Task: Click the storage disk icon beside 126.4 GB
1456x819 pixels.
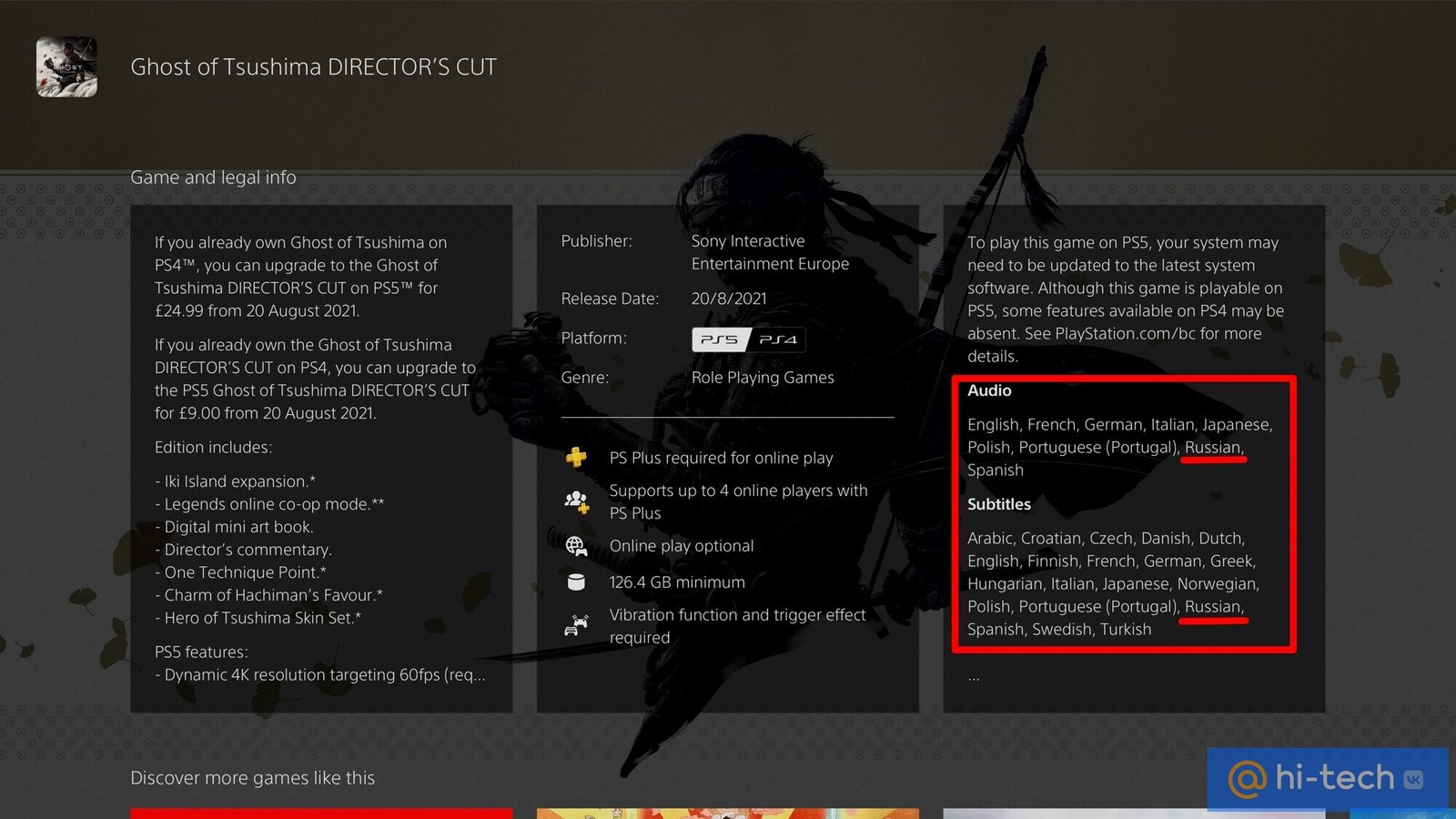Action: pos(576,582)
